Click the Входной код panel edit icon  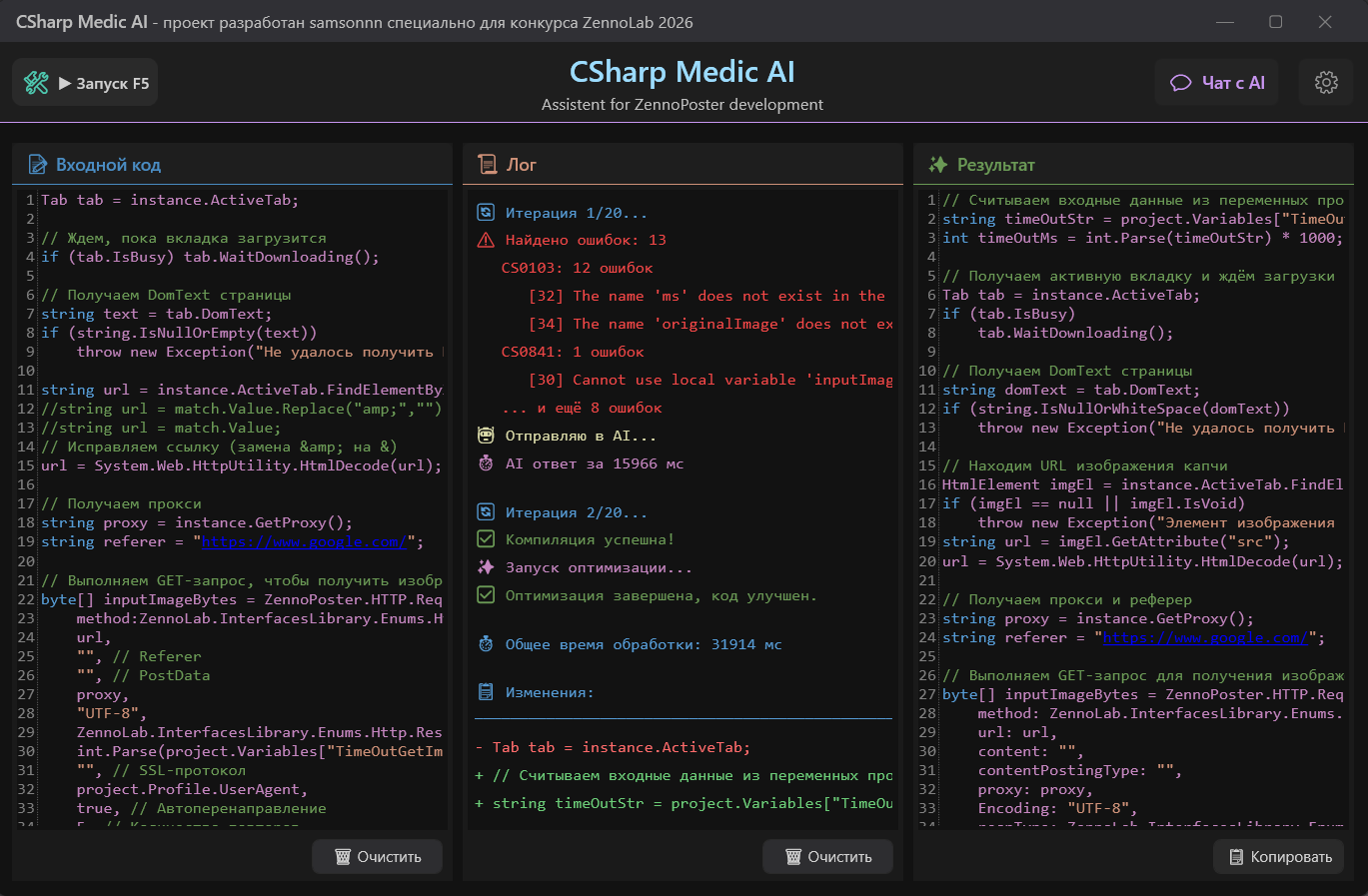tap(37, 165)
